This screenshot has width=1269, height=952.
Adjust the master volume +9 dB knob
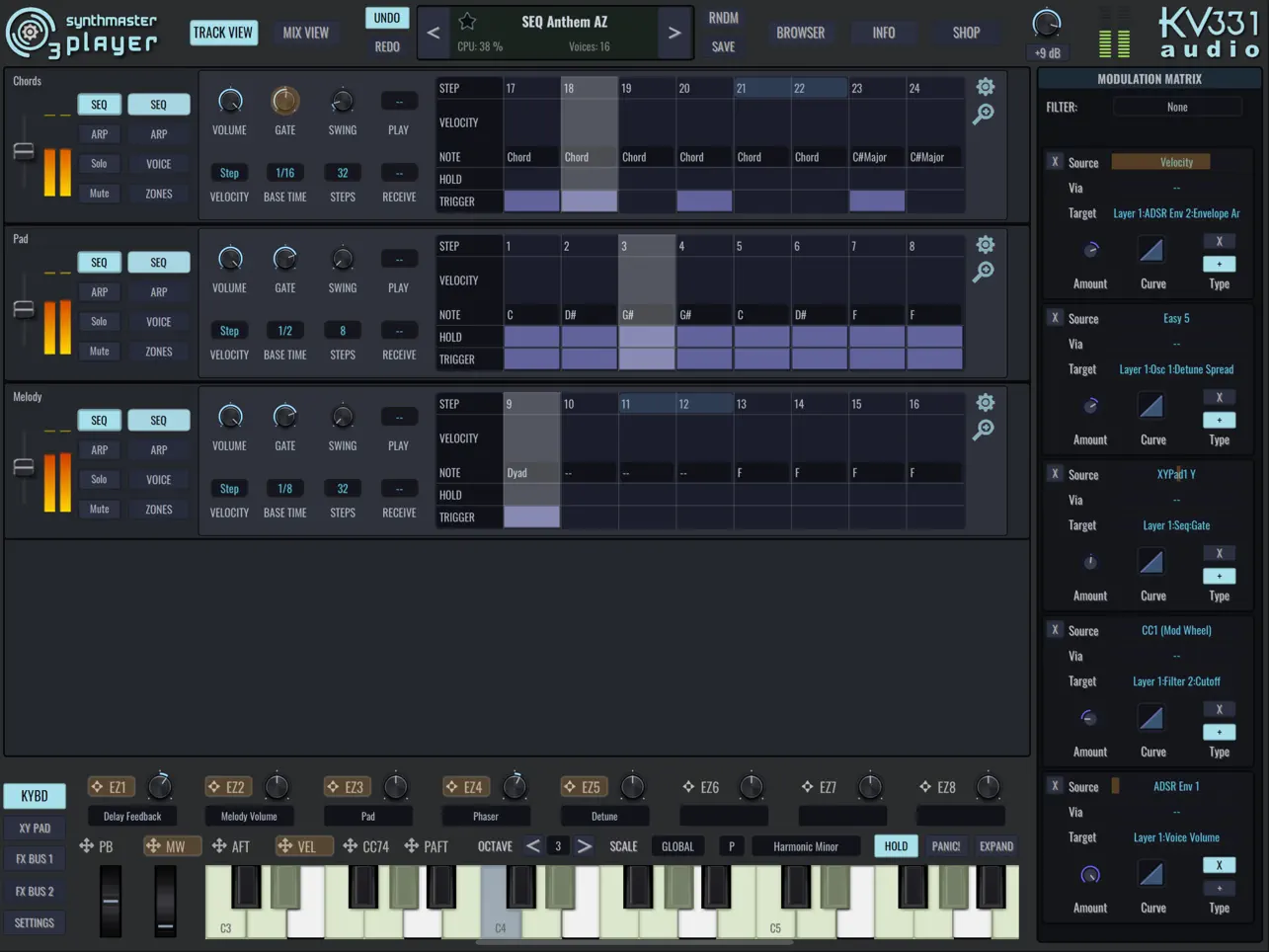[1047, 23]
